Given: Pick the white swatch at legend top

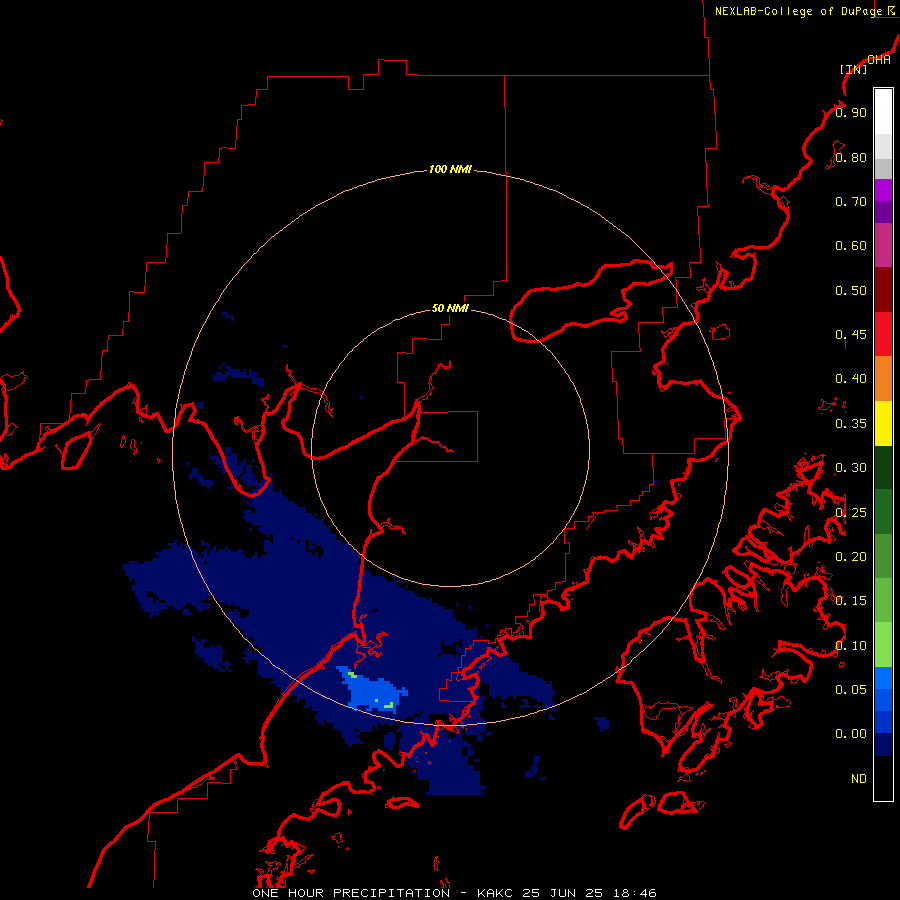Looking at the screenshot, I should point(883,112).
